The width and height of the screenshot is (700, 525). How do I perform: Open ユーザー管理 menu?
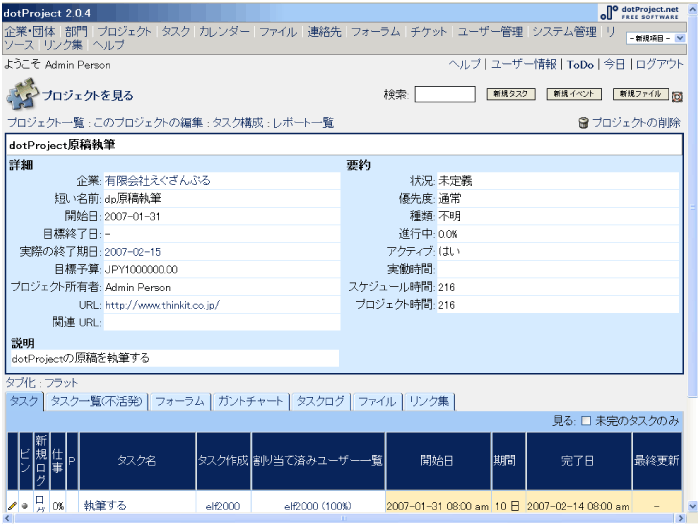490,32
